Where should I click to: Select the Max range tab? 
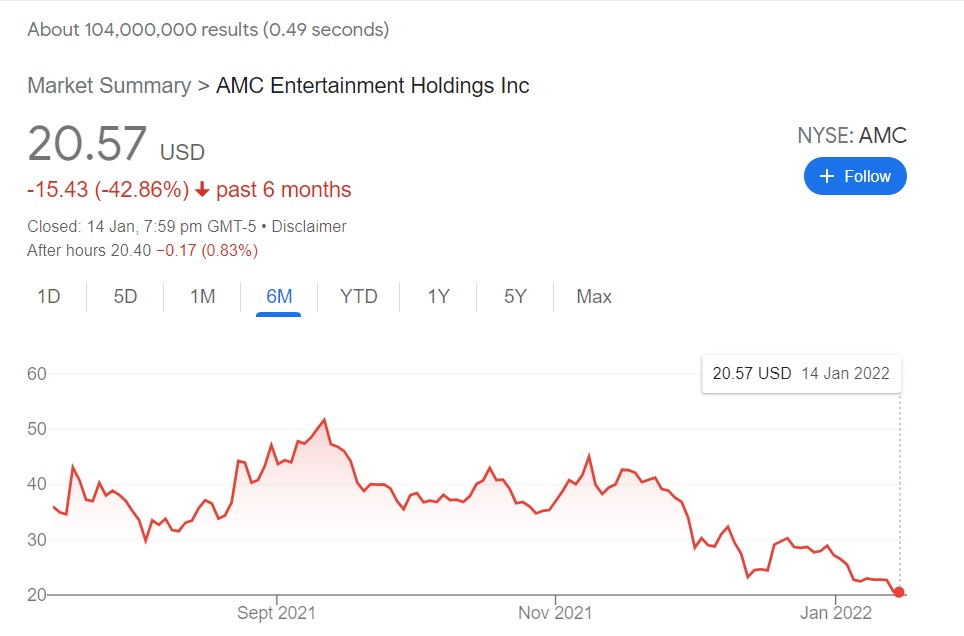(594, 296)
